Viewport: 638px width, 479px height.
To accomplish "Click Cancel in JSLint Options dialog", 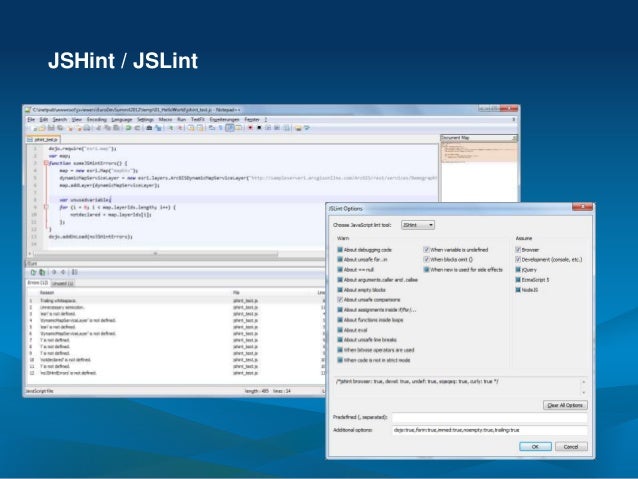I will point(571,446).
